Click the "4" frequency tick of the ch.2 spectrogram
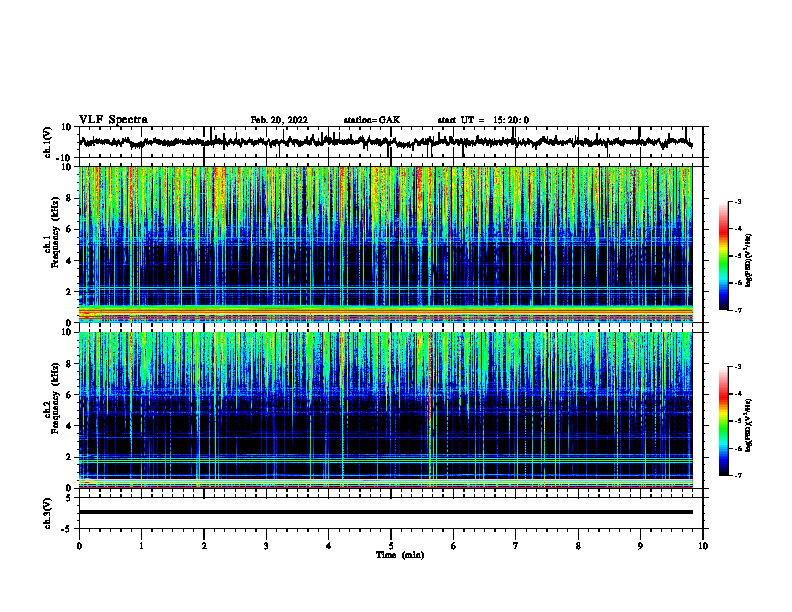 (x=69, y=426)
